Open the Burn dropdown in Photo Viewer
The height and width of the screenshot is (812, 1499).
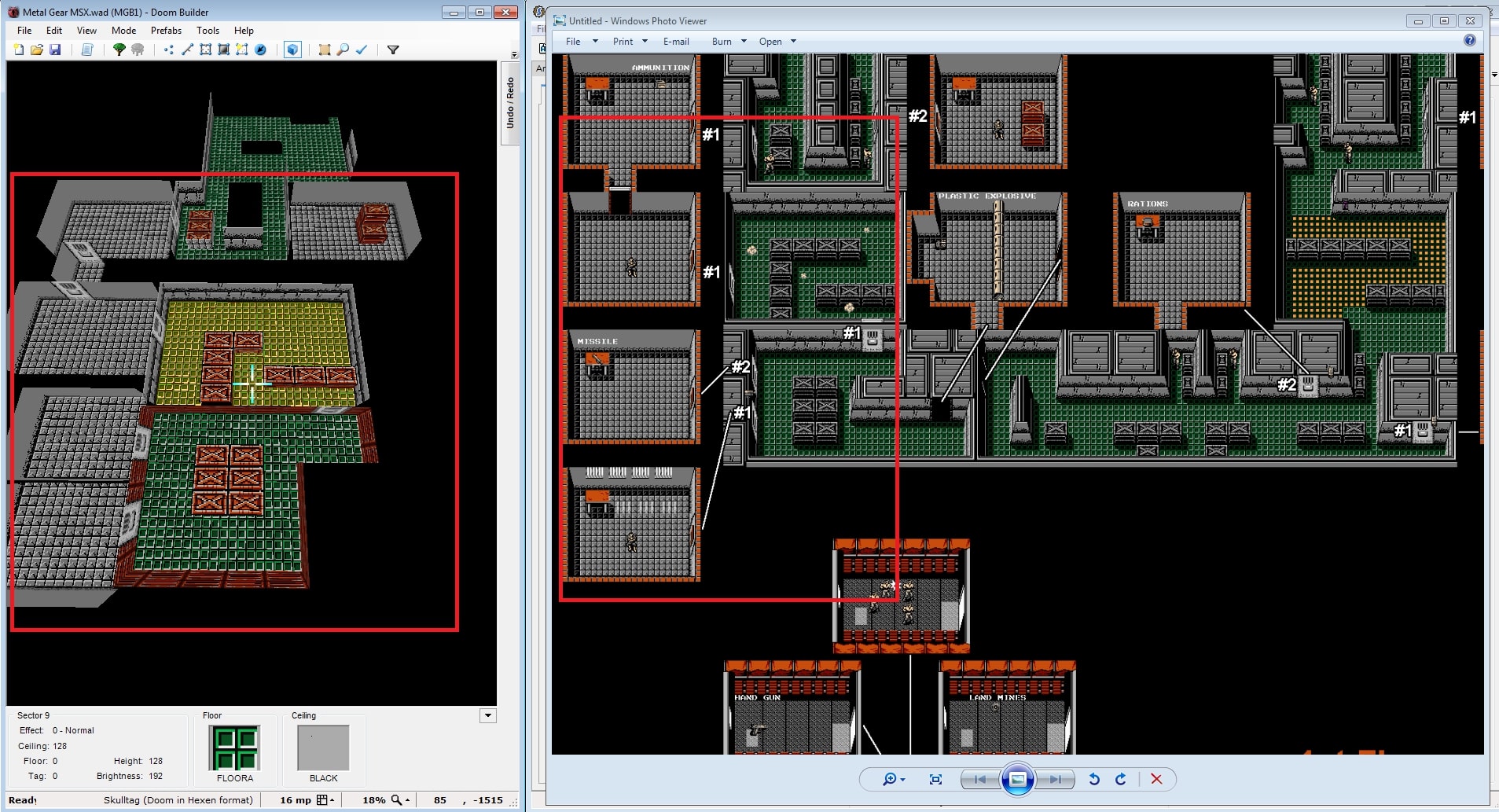(729, 42)
